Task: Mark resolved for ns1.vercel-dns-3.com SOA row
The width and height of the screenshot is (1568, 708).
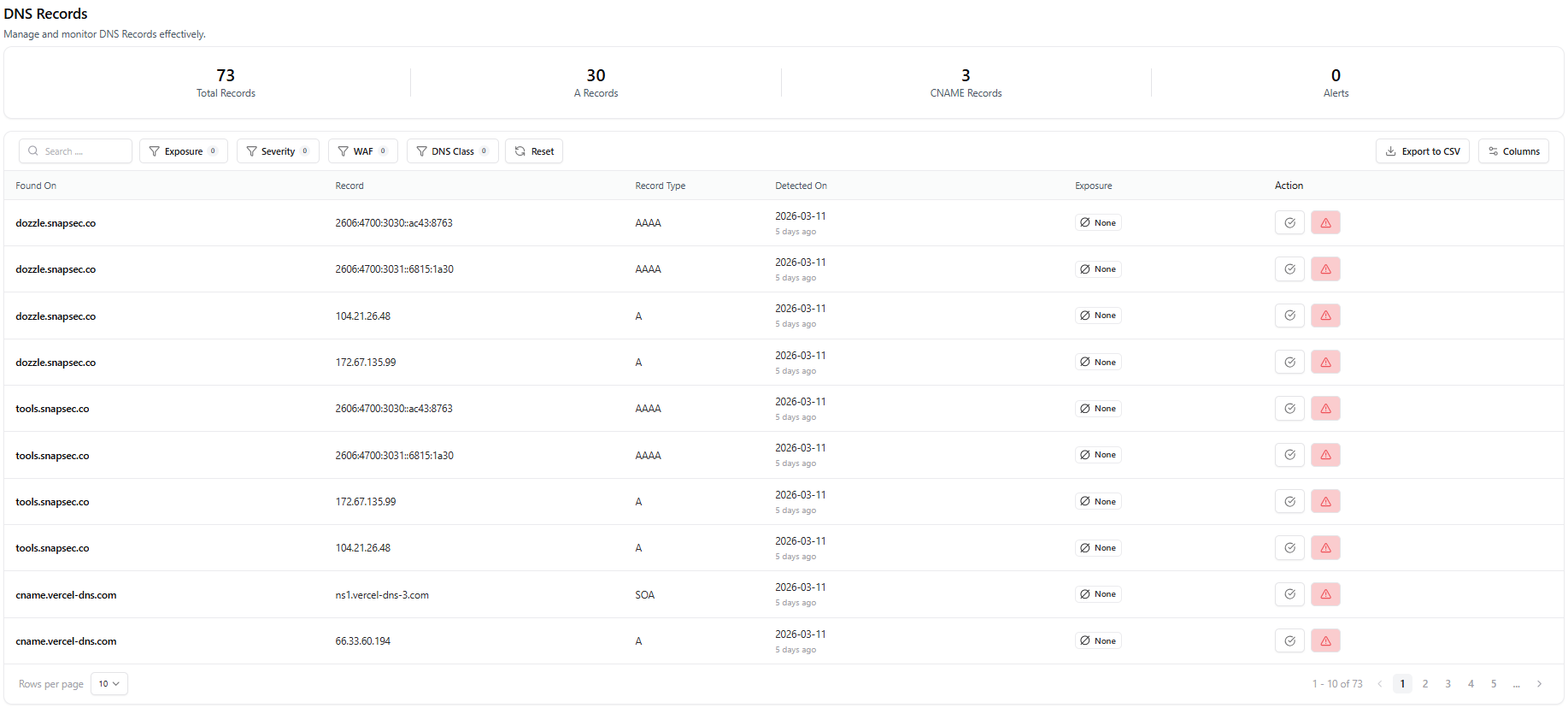Action: click(x=1289, y=594)
